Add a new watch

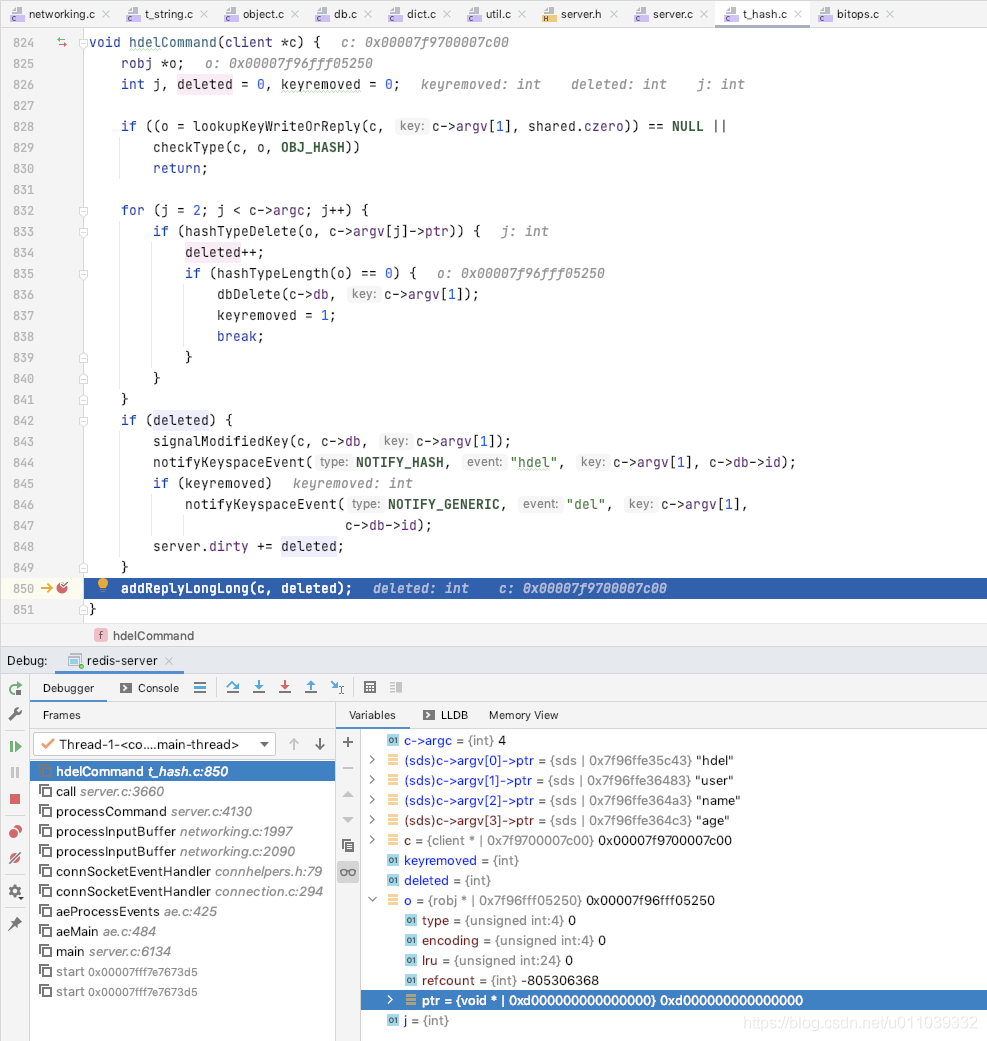click(x=348, y=742)
